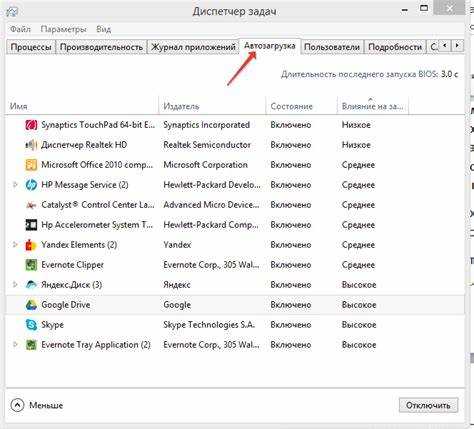Select the Skype row name
474x429 pixels.
tap(52, 325)
